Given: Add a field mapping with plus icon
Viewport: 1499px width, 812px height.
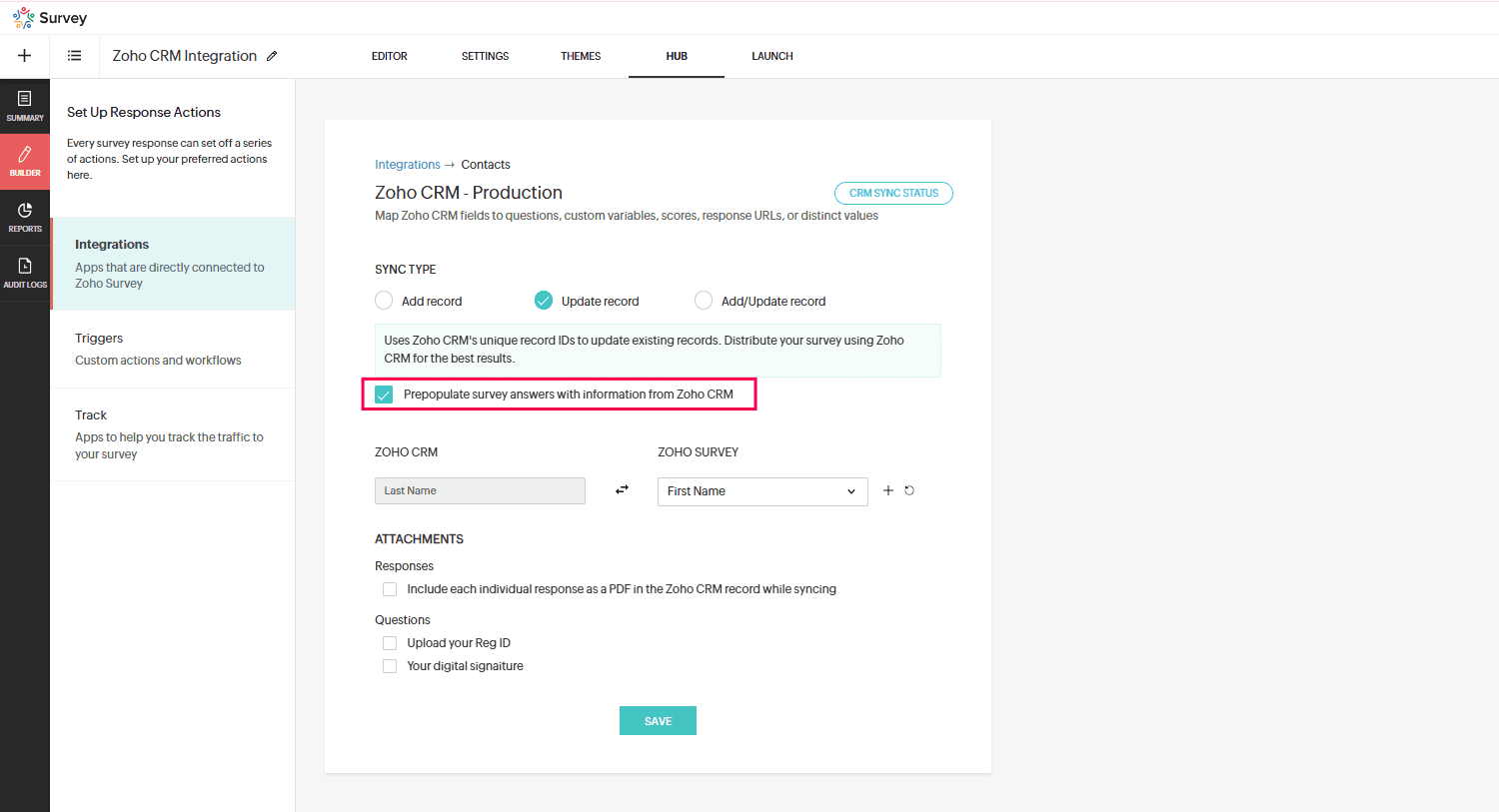Looking at the screenshot, I should point(887,490).
